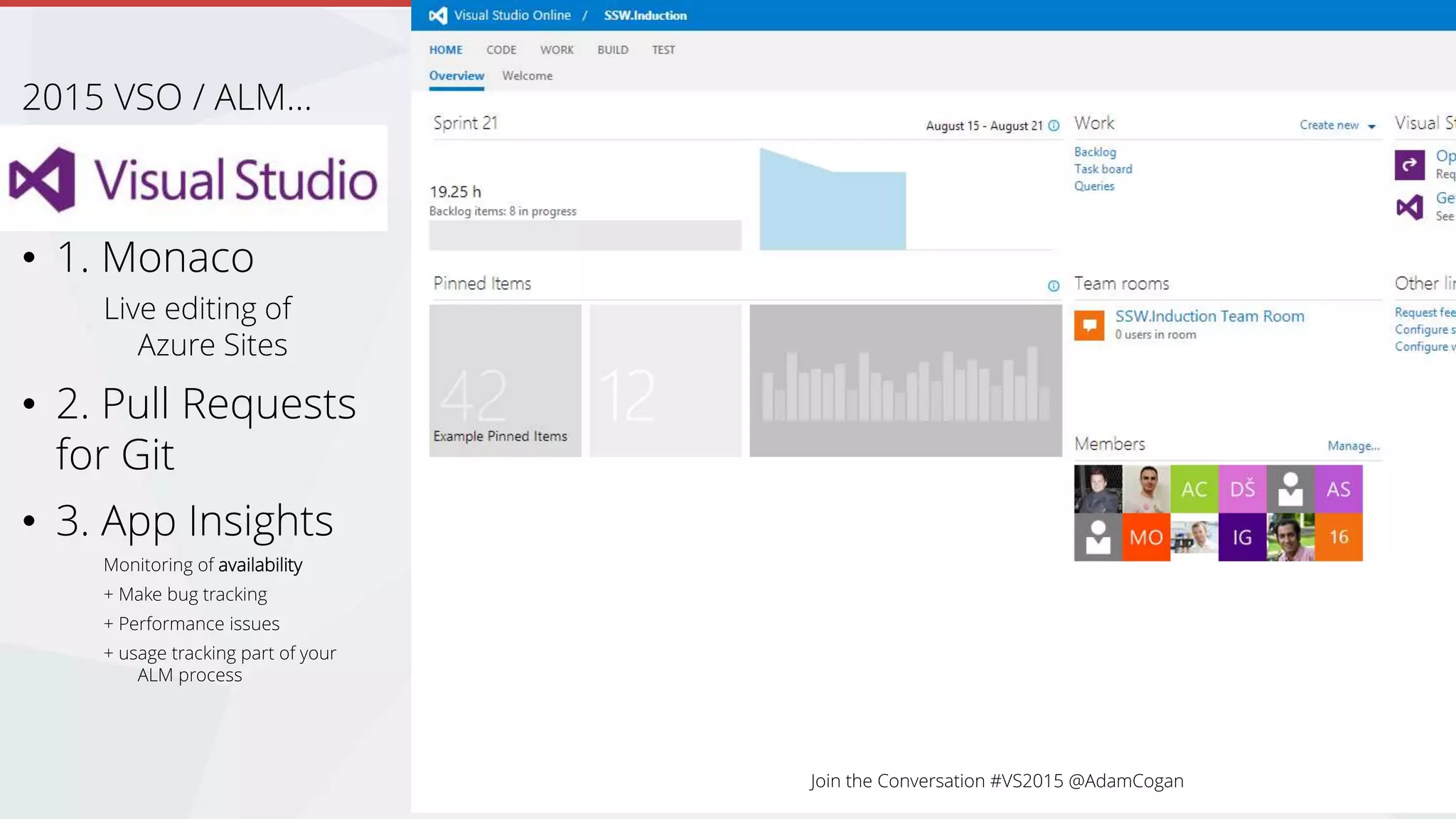Select the first member photo in top row
Image resolution: width=1456 pixels, height=819 pixels.
click(x=1098, y=489)
